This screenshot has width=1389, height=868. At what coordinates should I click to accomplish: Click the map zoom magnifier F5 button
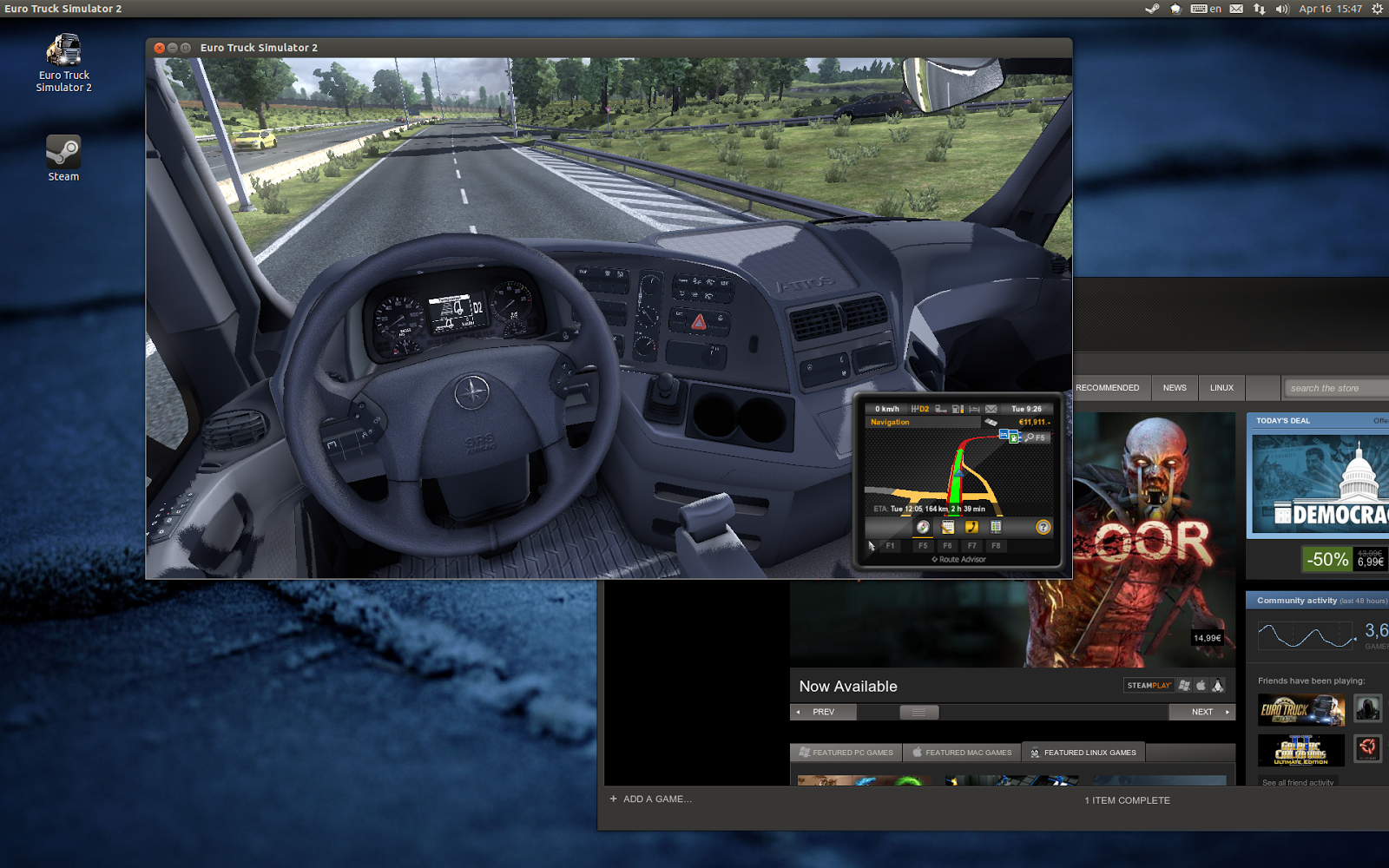(x=1035, y=437)
